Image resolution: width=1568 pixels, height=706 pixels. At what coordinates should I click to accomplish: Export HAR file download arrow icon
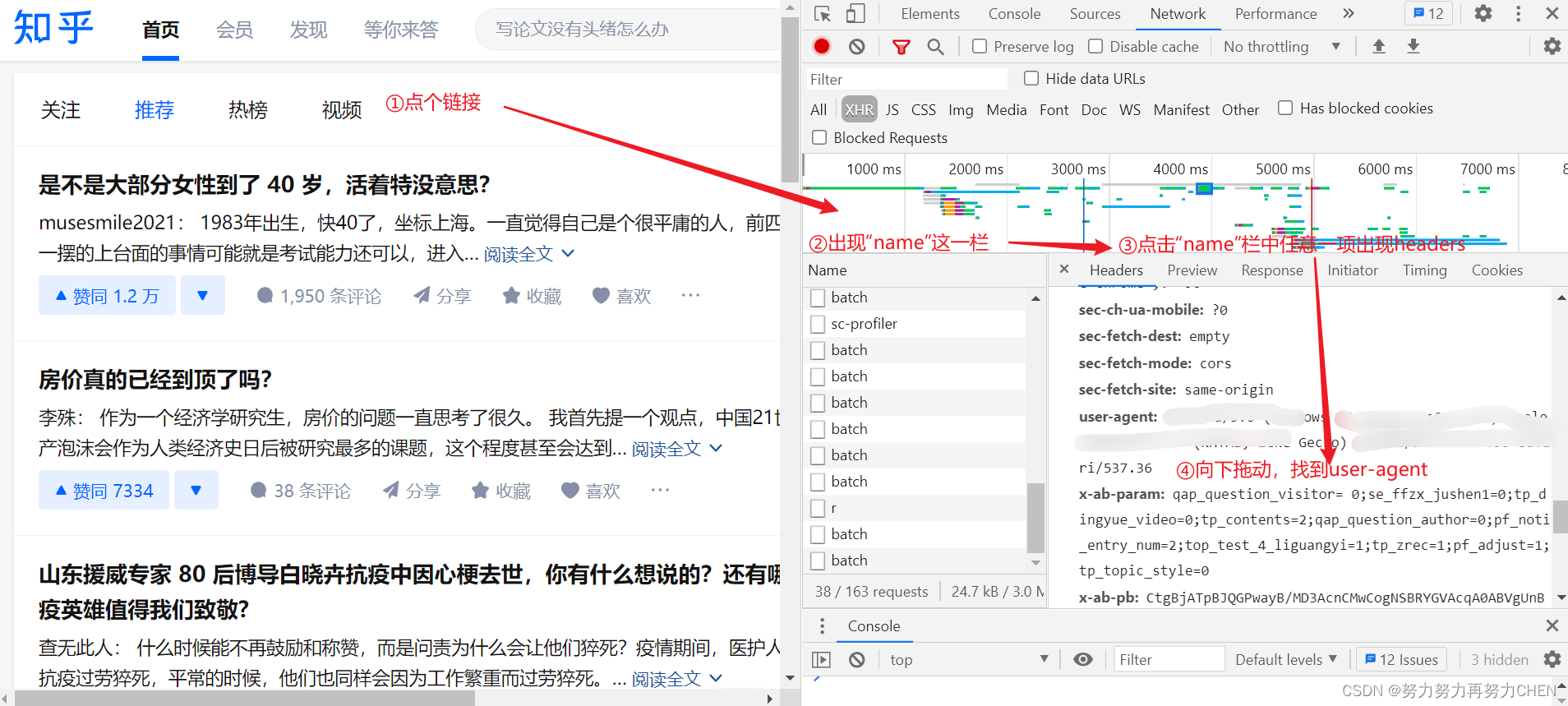pos(1414,47)
